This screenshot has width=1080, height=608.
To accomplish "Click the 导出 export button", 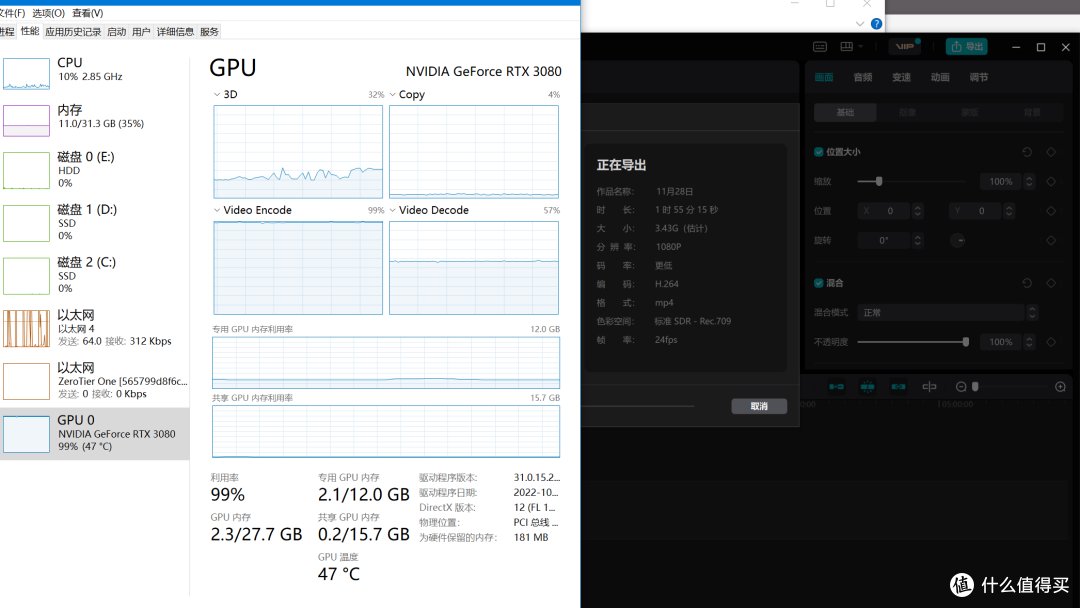I will pyautogui.click(x=966, y=46).
